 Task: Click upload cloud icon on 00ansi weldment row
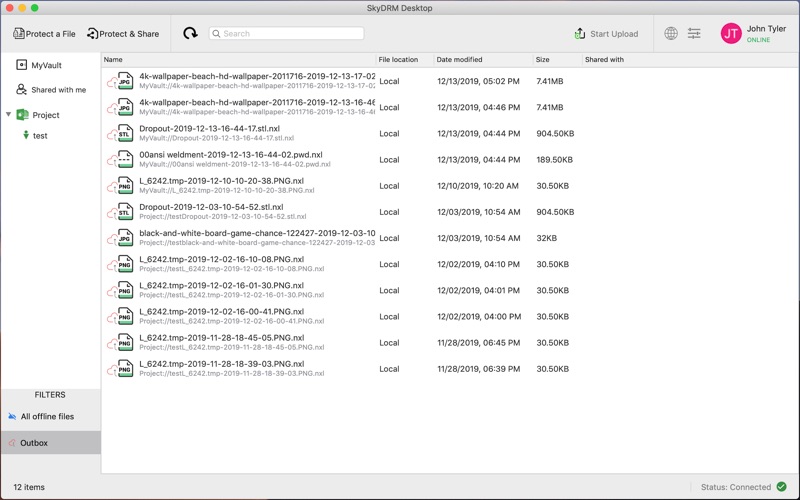tap(112, 161)
